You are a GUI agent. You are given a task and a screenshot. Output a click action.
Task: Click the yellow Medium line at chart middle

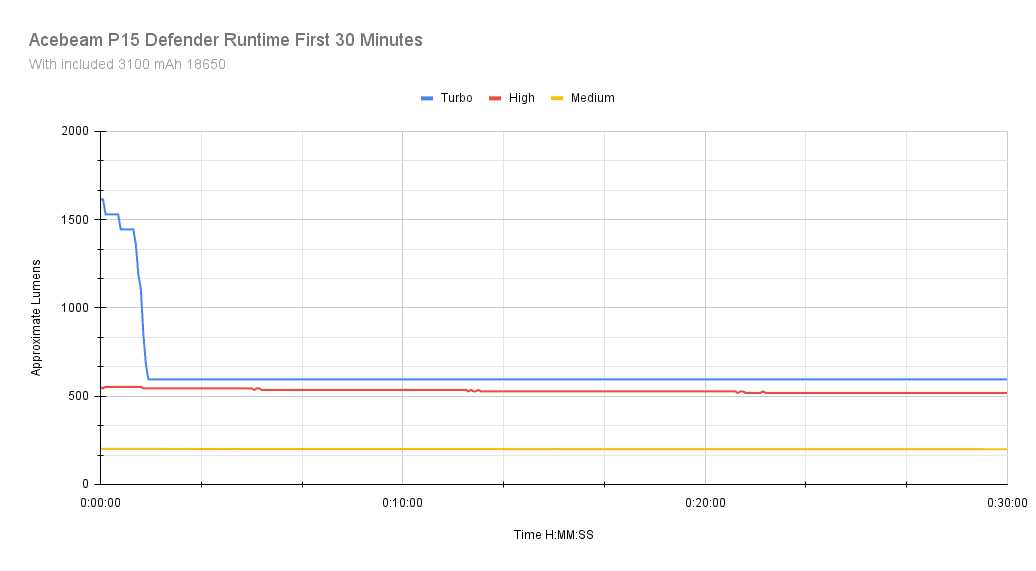[553, 449]
